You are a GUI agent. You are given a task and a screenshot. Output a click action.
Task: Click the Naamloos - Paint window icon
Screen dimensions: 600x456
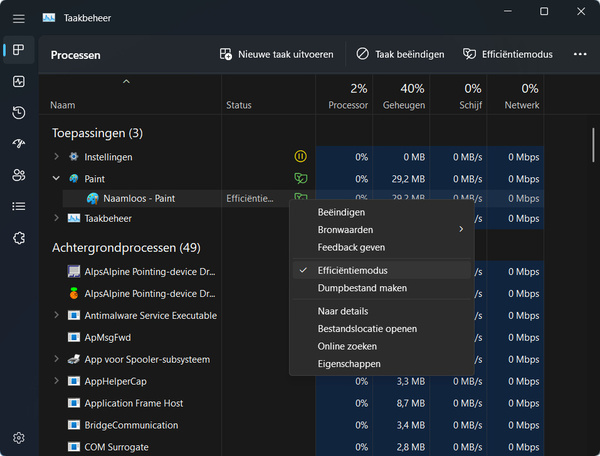92,199
